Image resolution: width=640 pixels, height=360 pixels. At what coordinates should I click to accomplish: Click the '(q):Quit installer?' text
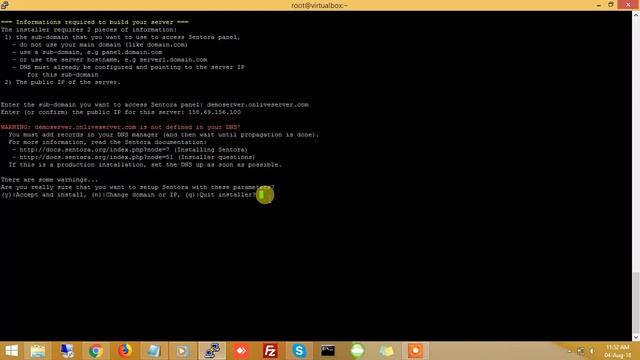(220, 195)
